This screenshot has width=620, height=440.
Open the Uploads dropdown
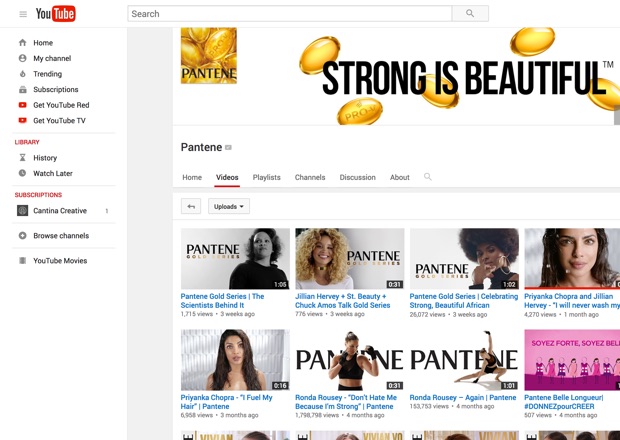[x=229, y=206]
